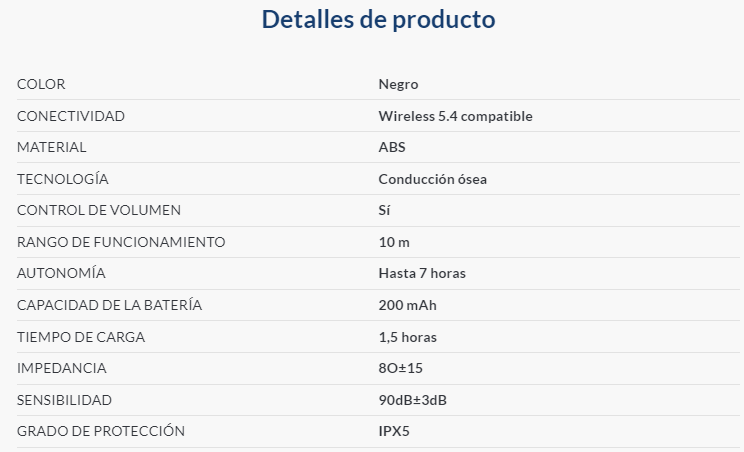Click the CAPACIDAD DE LA BATERÍA label
Image resolution: width=744 pixels, height=452 pixels.
point(110,305)
